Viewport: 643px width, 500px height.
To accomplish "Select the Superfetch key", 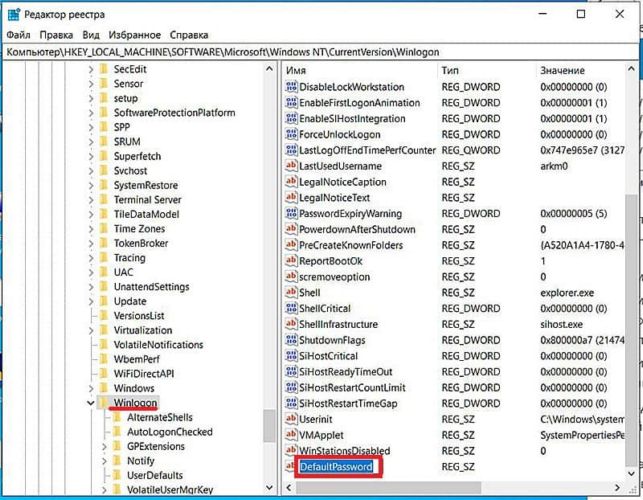I will 137,156.
